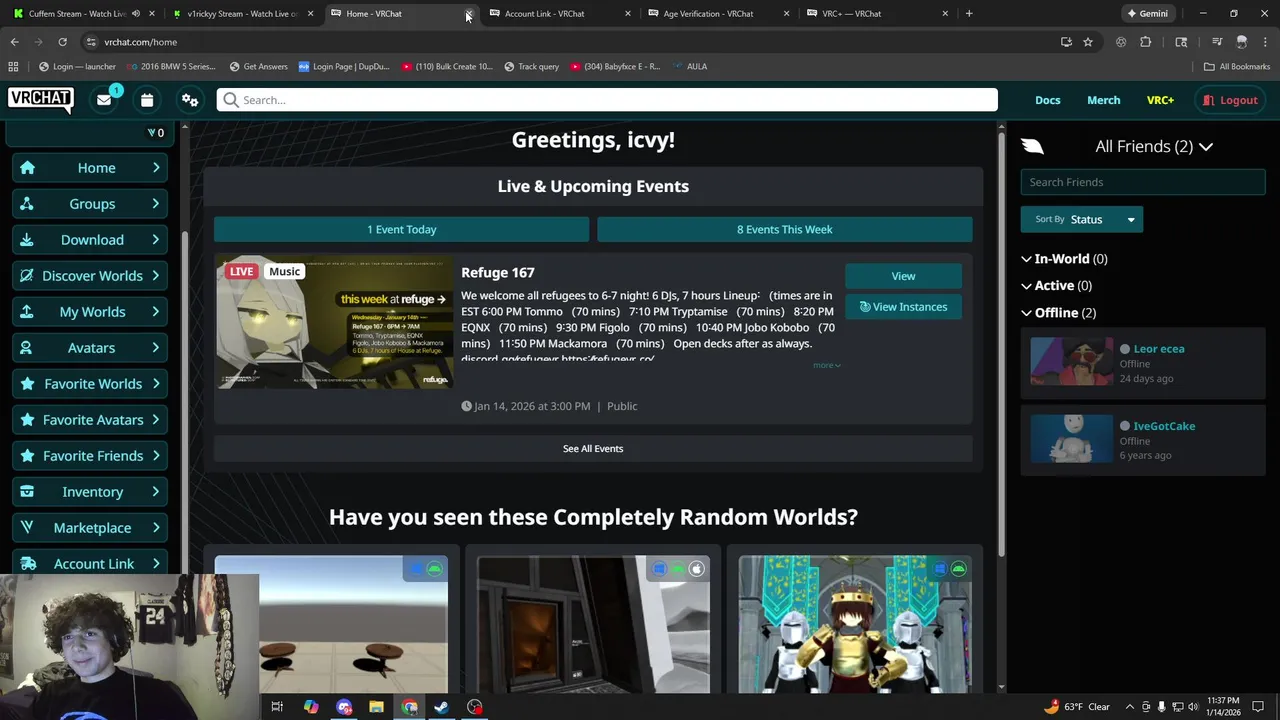Open the notifications envelope icon
The image size is (1280, 720).
click(104, 100)
